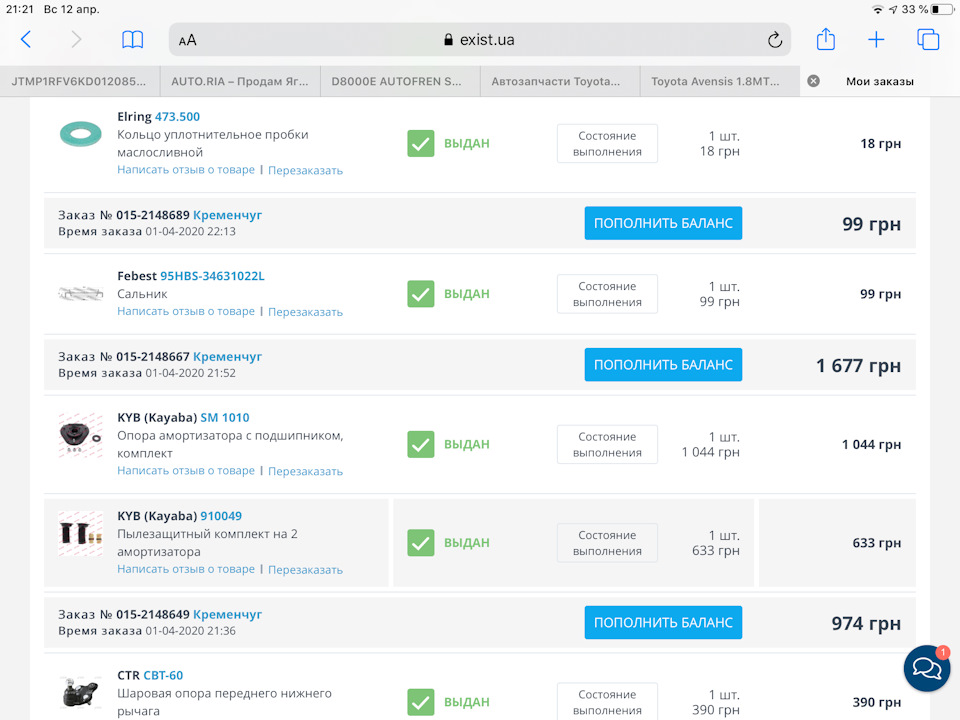This screenshot has width=960, height=720.
Task: Write a review for Elring item
Action: pyautogui.click(x=186, y=170)
